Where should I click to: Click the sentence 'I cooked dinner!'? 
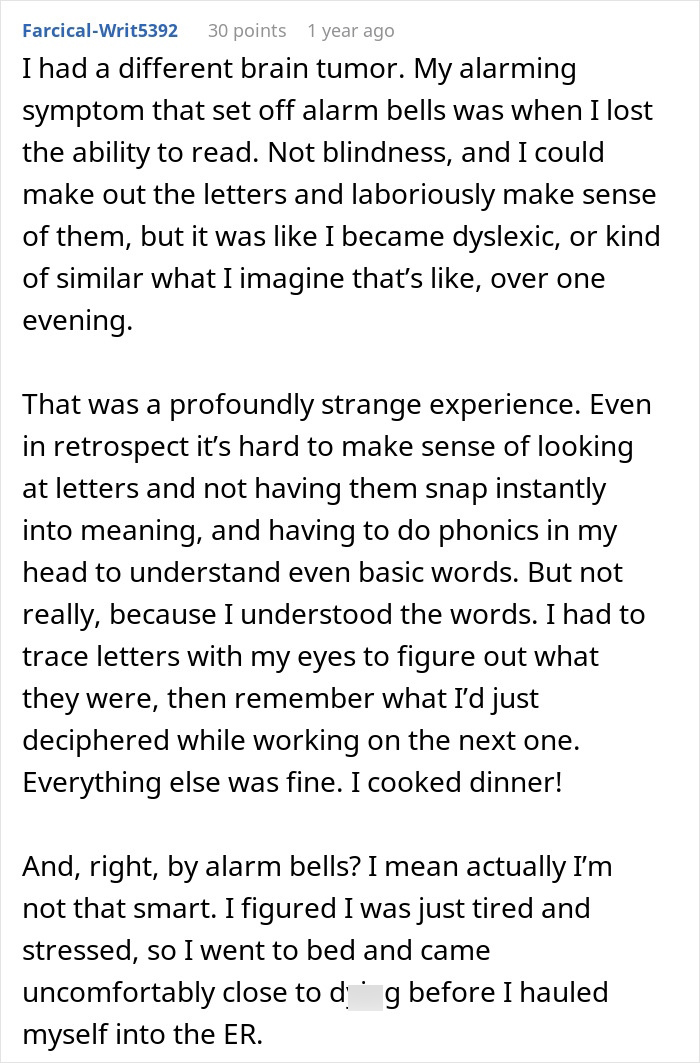pos(457,782)
